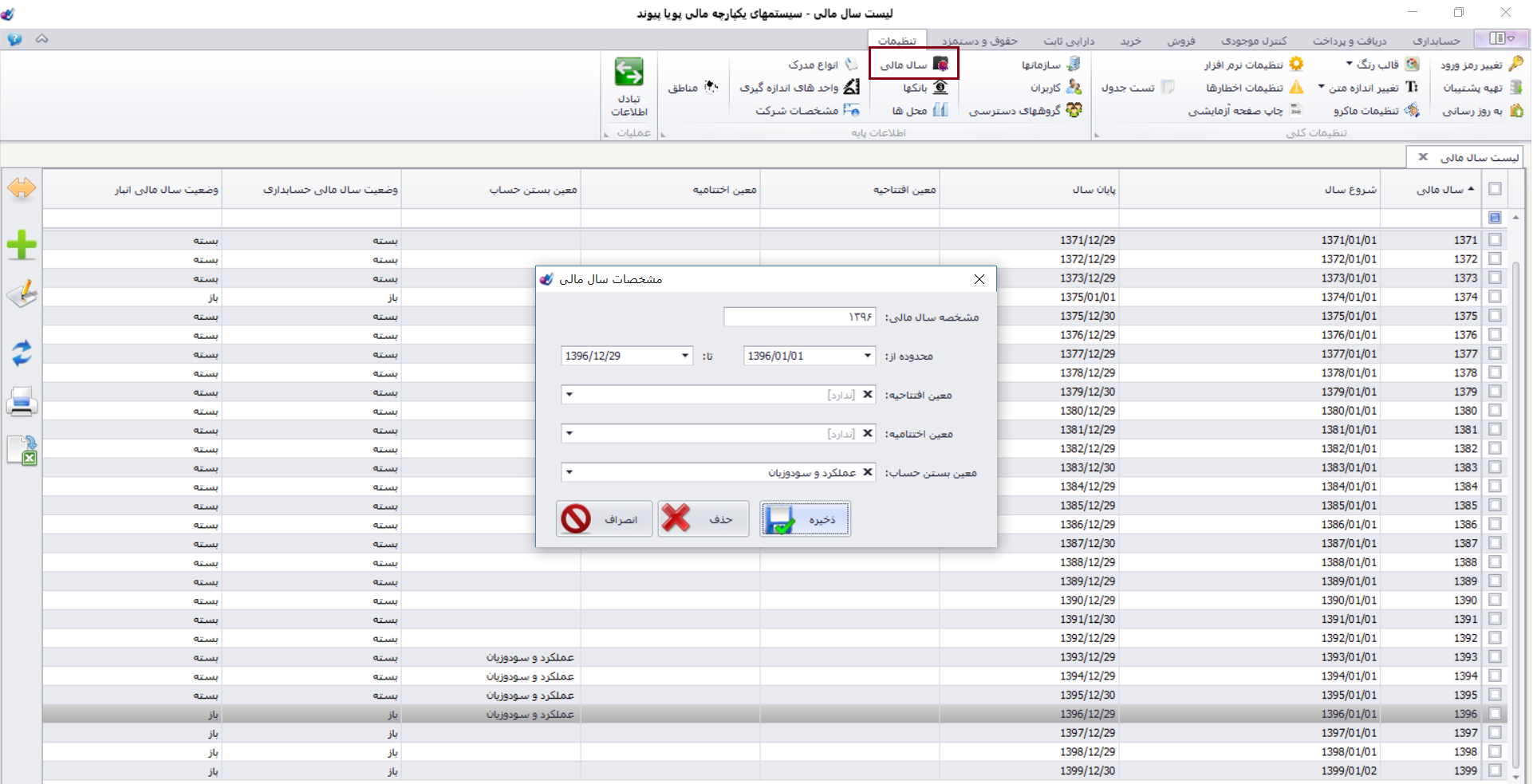Open بانکها banks list
Viewport: 1533px width, 784px height.
(925, 88)
